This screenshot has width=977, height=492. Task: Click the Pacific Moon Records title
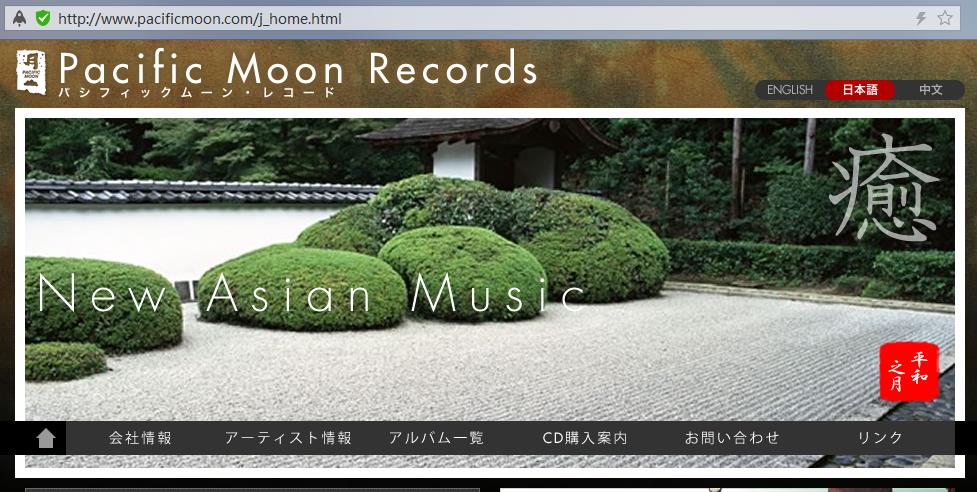pyautogui.click(x=298, y=68)
